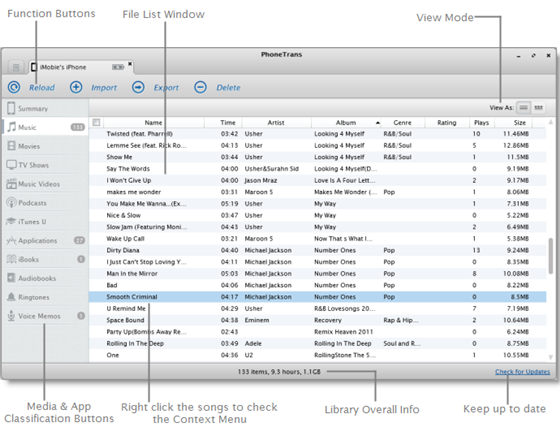The height and width of the screenshot is (435, 560).
Task: Open the Summary sidebar section
Action: [45, 108]
